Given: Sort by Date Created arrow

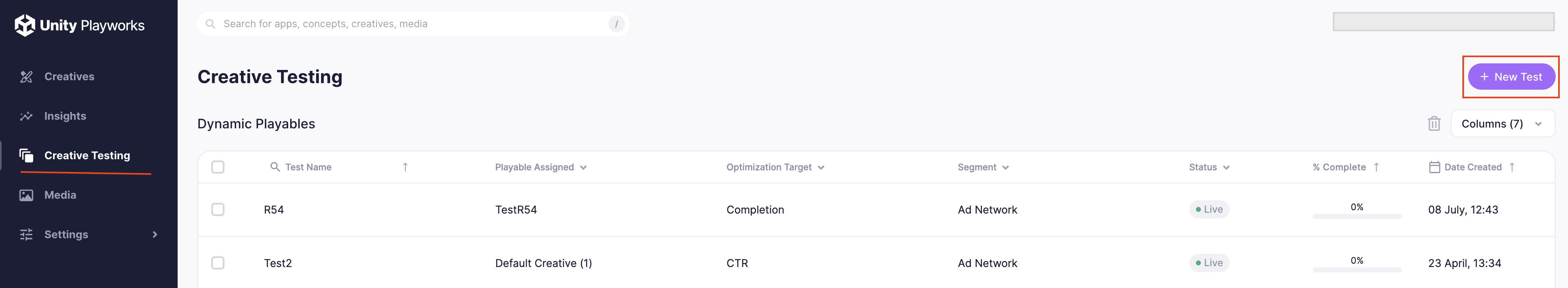Looking at the screenshot, I should pos(1512,167).
